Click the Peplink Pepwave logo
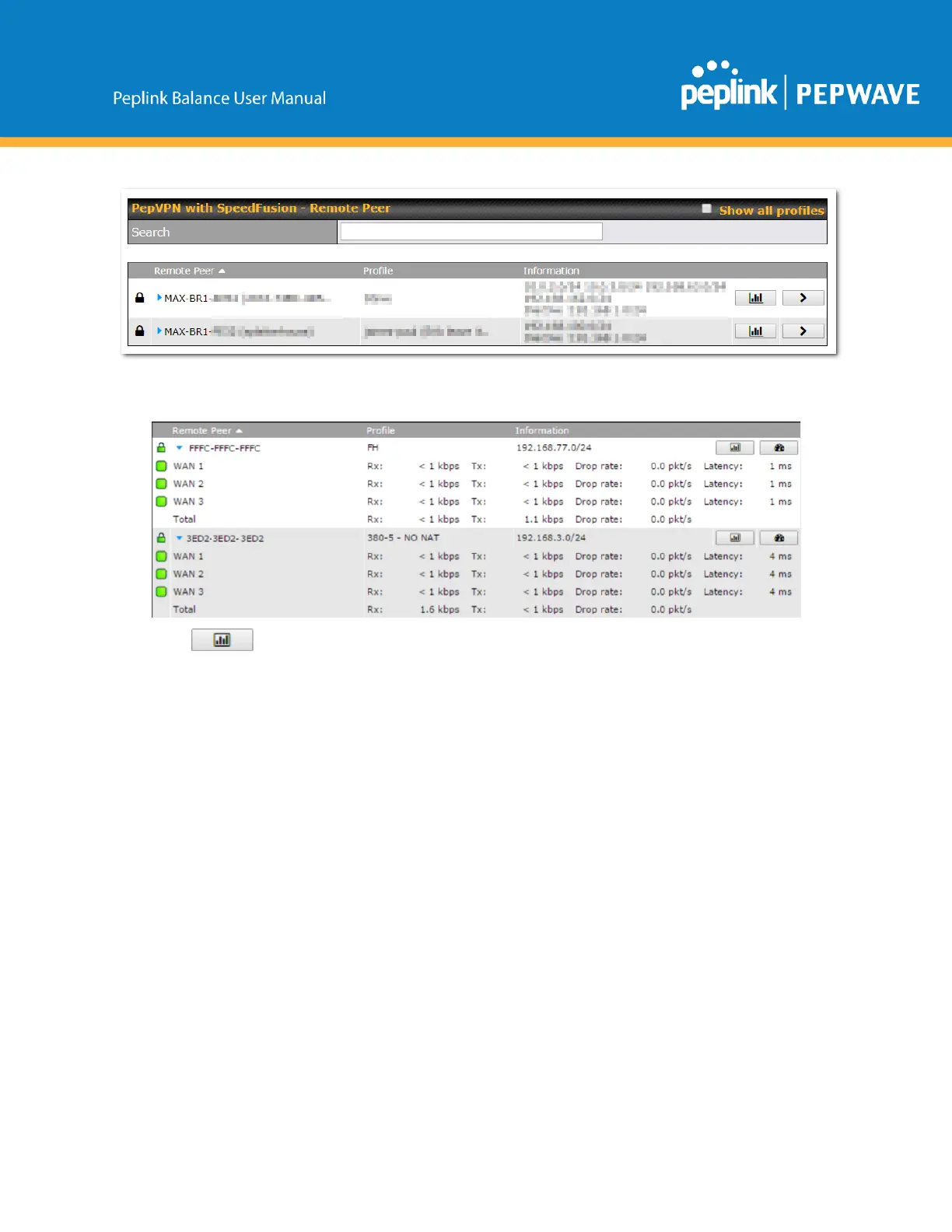 pyautogui.click(x=800, y=86)
